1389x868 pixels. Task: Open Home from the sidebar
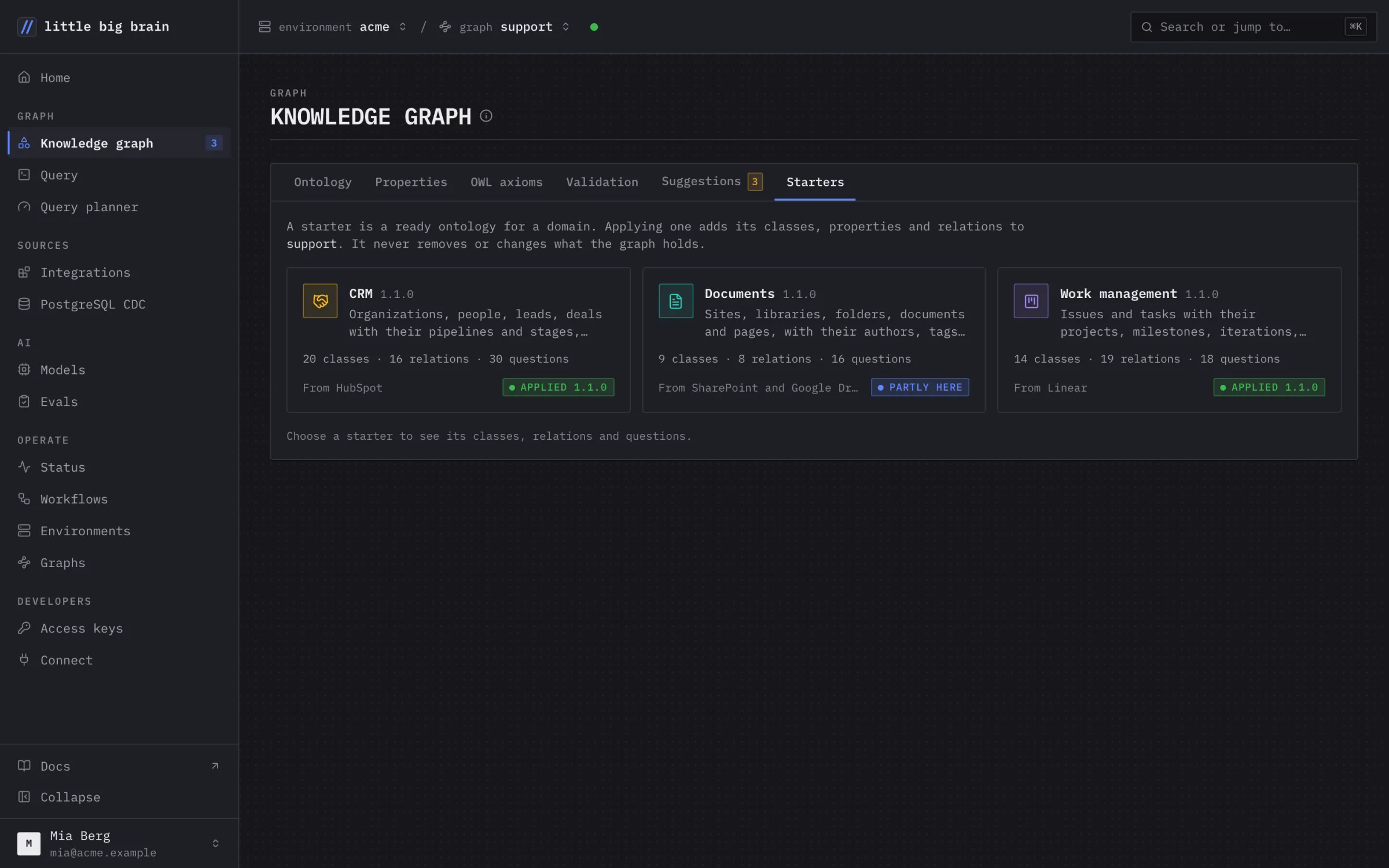point(119,78)
